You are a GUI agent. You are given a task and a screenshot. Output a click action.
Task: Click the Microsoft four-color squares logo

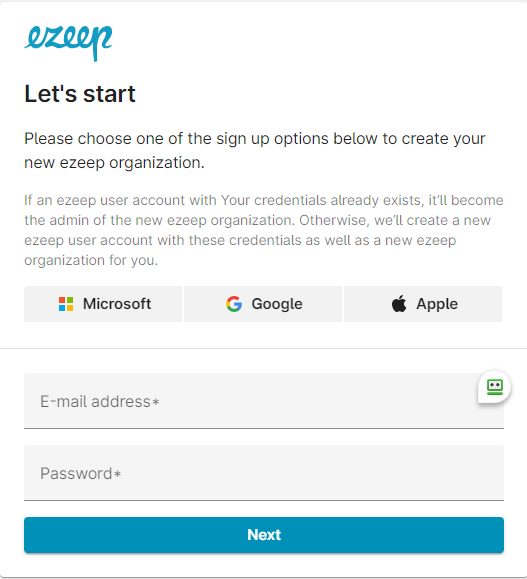point(66,304)
